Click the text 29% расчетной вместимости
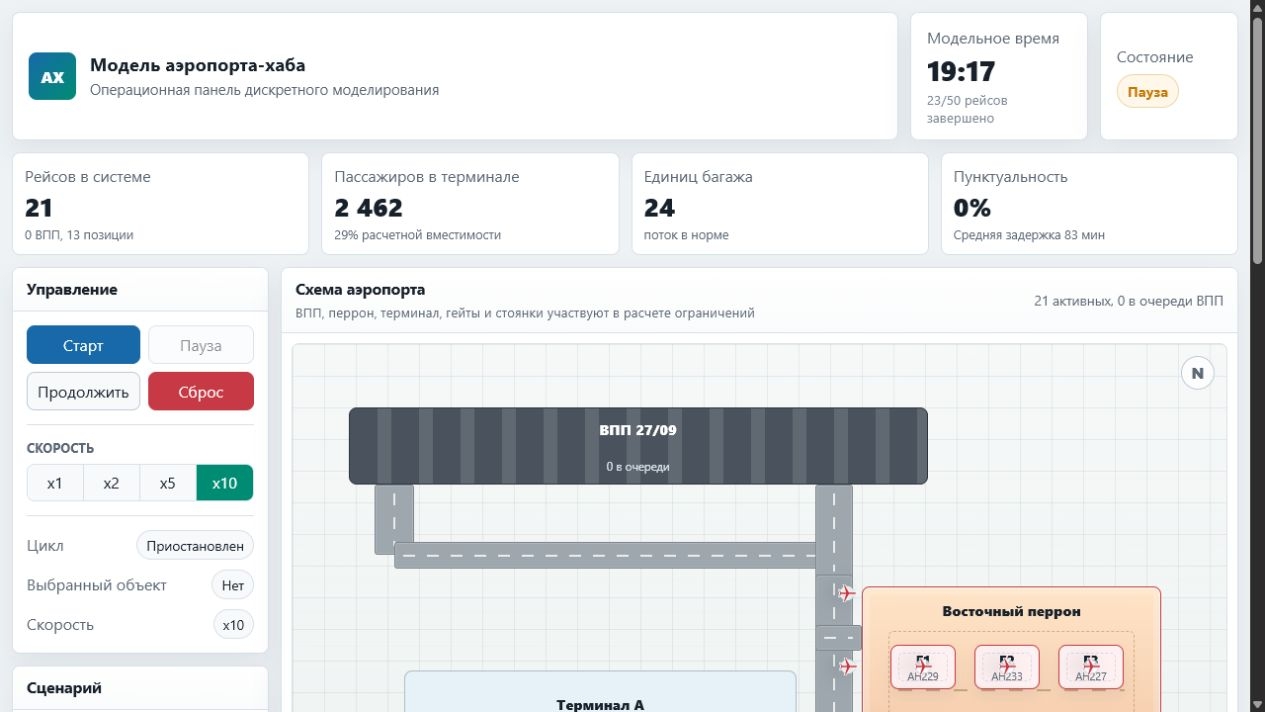 coord(418,235)
